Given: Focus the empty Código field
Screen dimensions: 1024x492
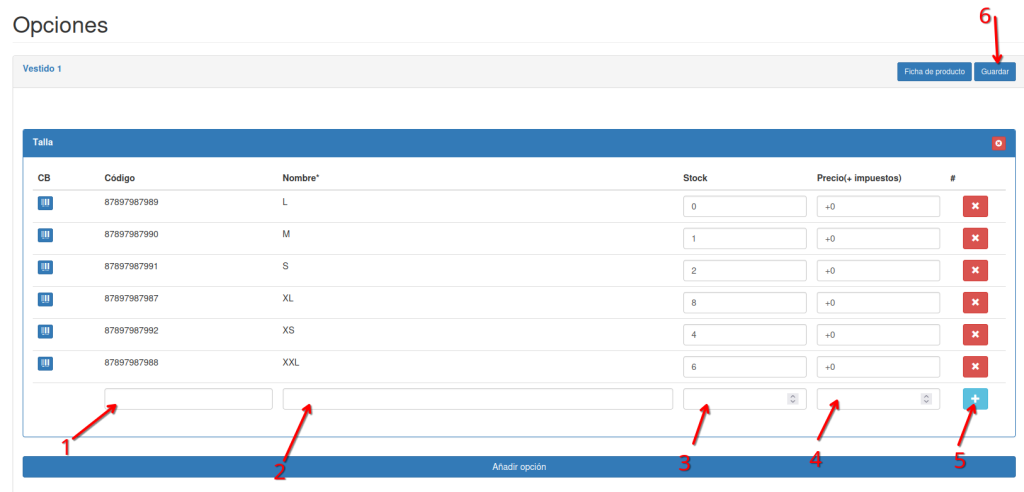Looking at the screenshot, I should (x=188, y=399).
